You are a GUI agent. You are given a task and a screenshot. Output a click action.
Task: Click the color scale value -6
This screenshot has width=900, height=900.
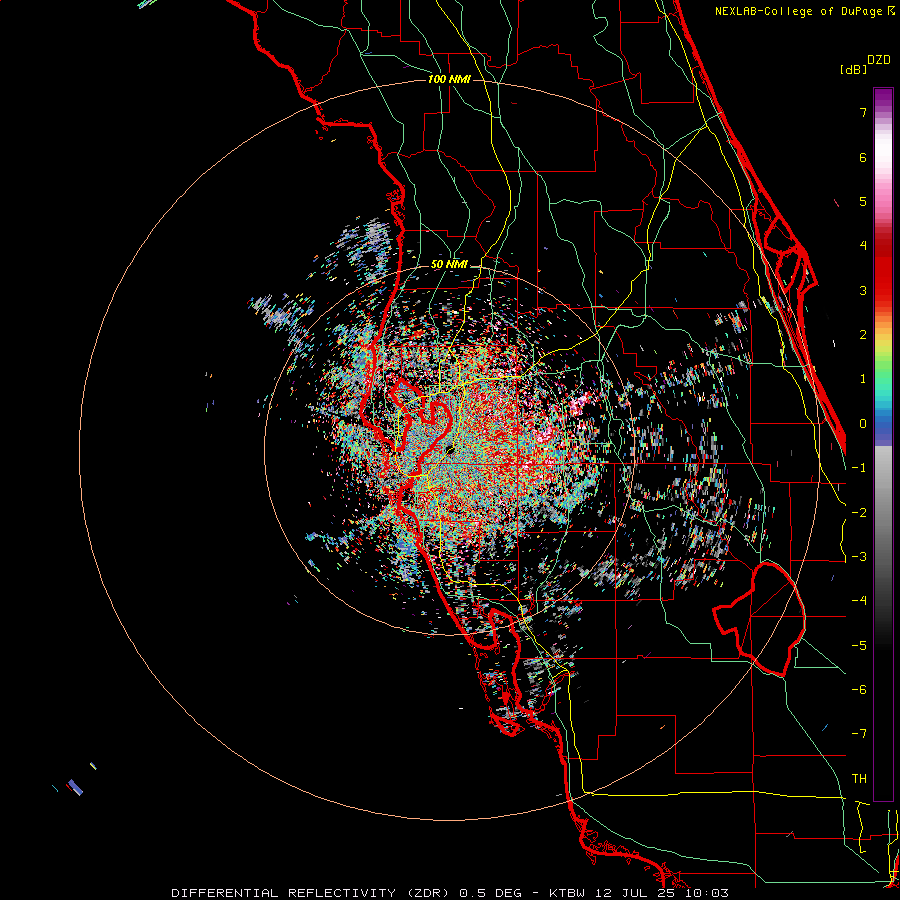click(859, 690)
